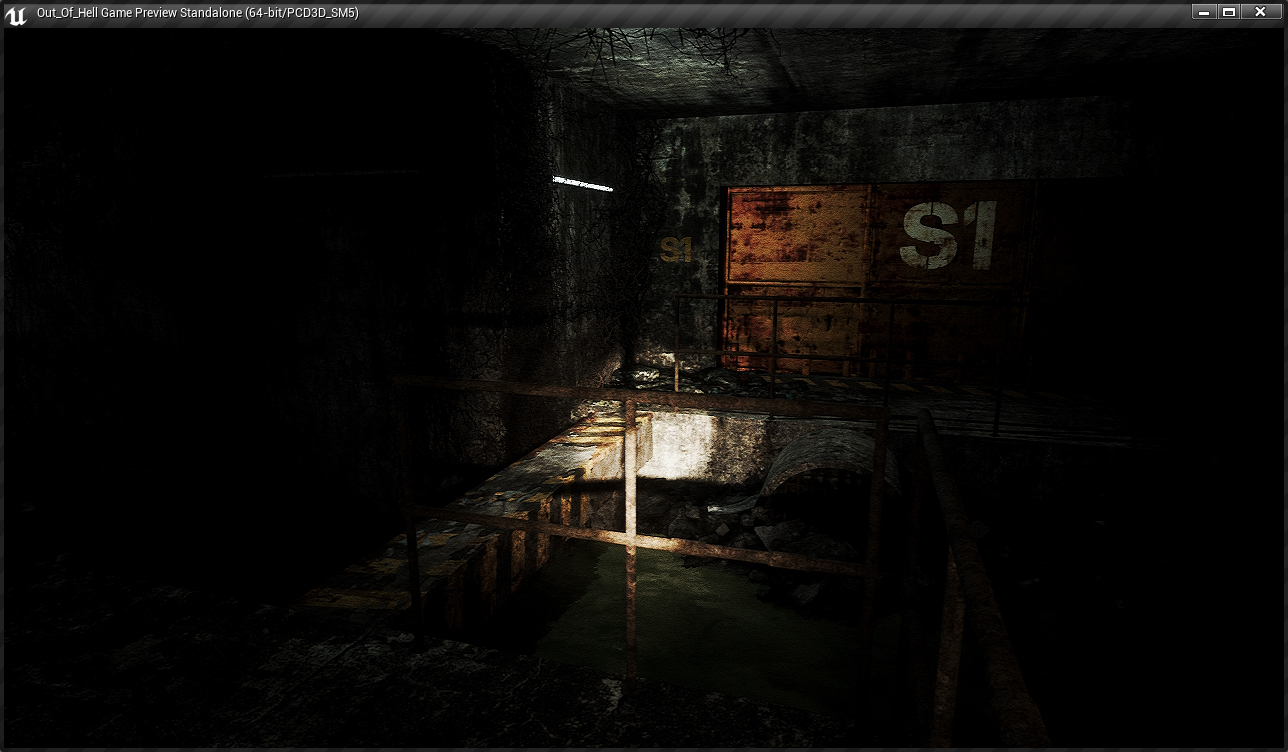The image size is (1288, 752).
Task: Click the Out_Of_Hell Game Preview title text
Action: (197, 13)
